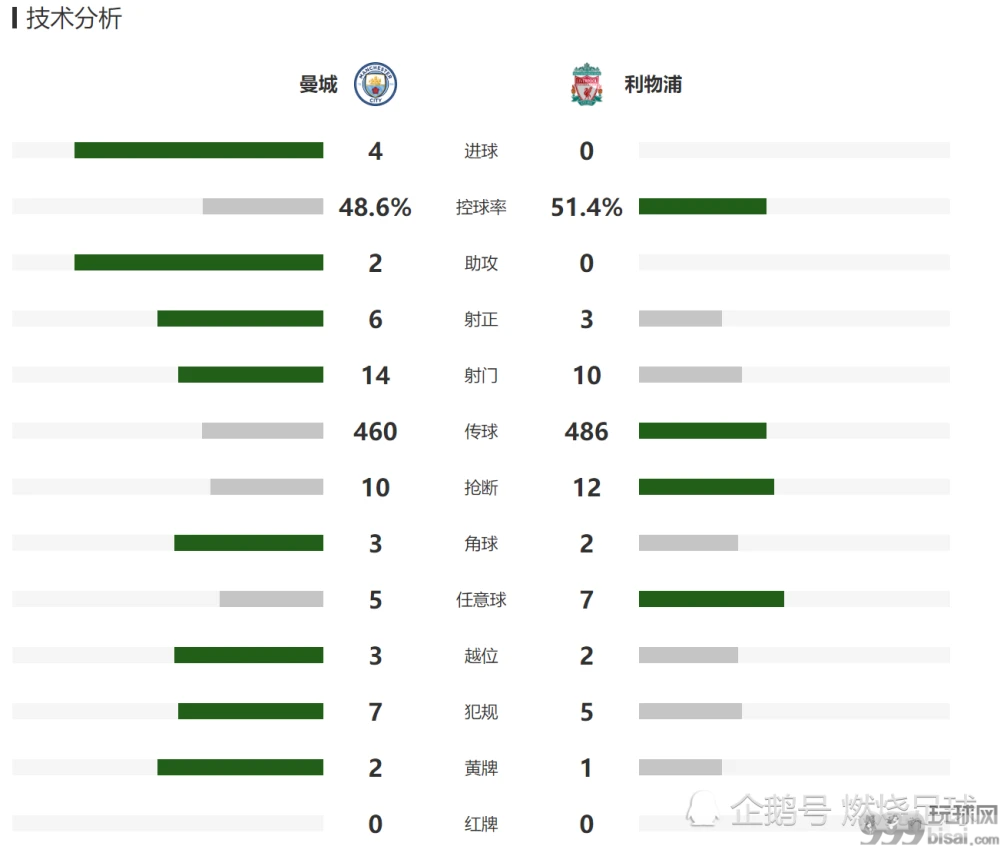Click the 48.6% possession value
Screen dimensions: 1000x846
click(x=375, y=207)
